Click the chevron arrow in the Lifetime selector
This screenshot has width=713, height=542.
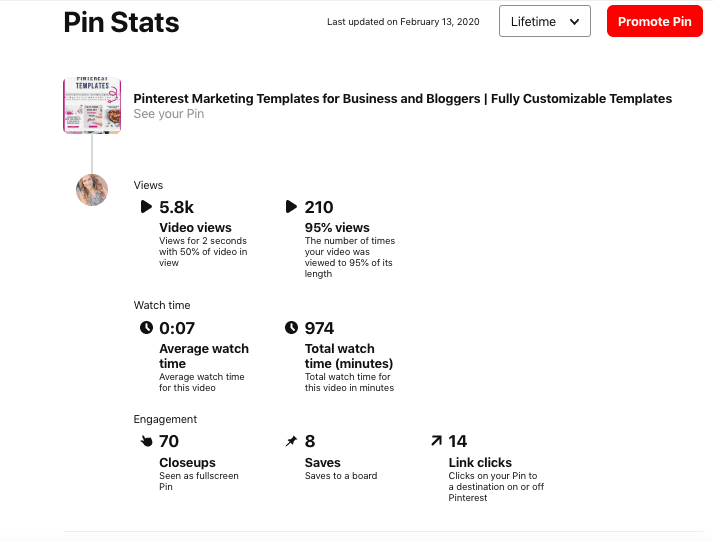[x=574, y=22]
